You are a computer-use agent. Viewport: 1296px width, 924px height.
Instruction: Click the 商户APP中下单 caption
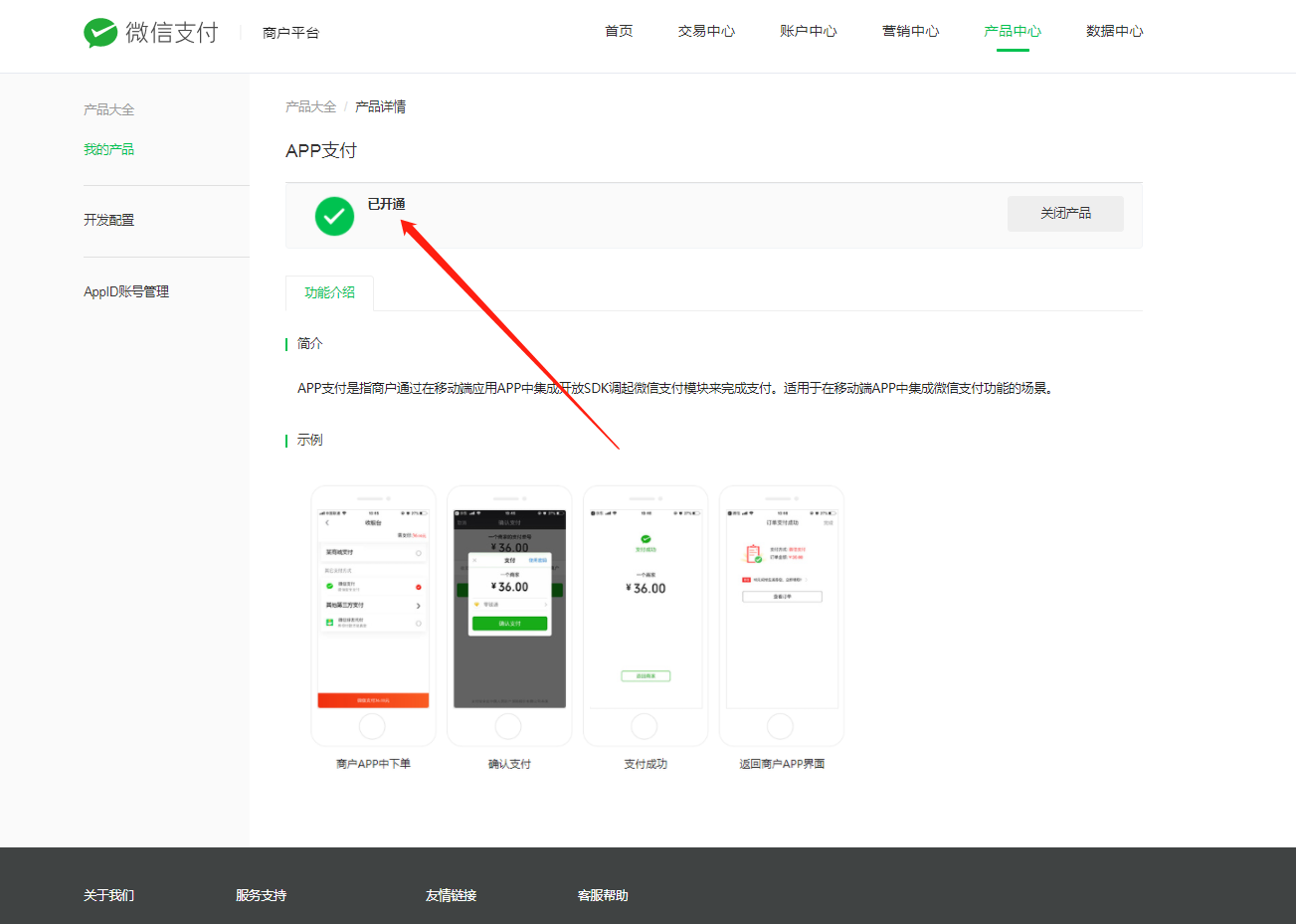point(373,764)
